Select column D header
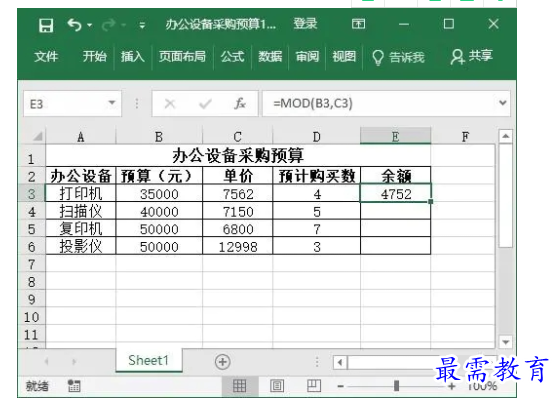This screenshot has height=401, width=557. 316,137
